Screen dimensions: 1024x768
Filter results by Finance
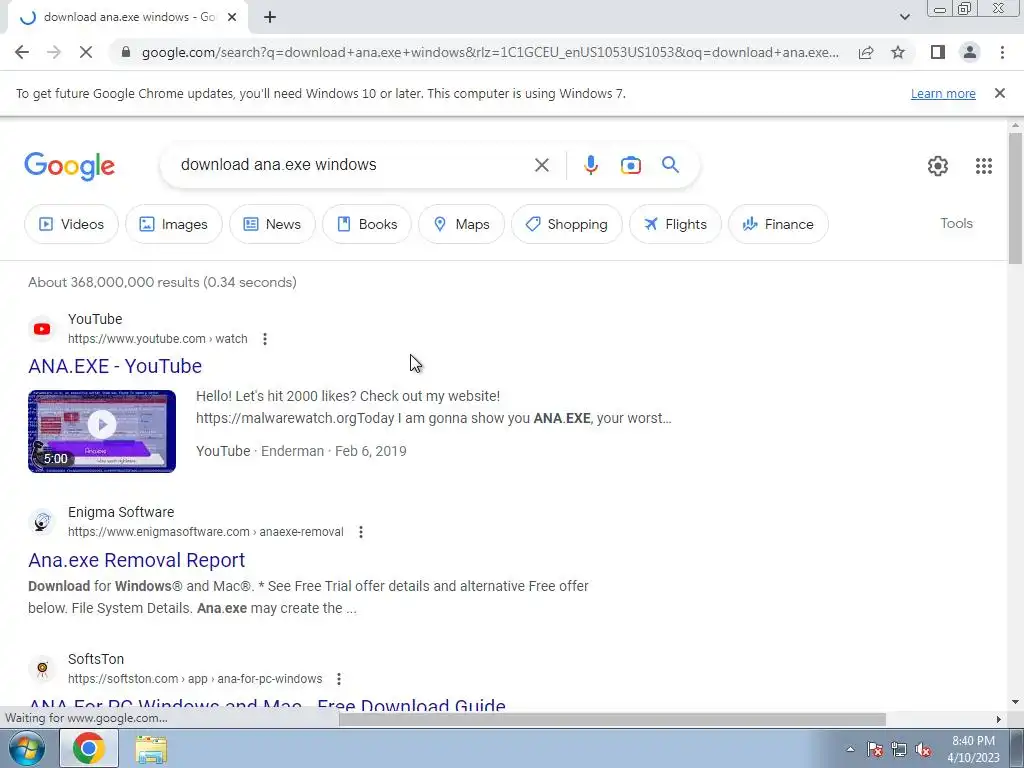(x=778, y=224)
